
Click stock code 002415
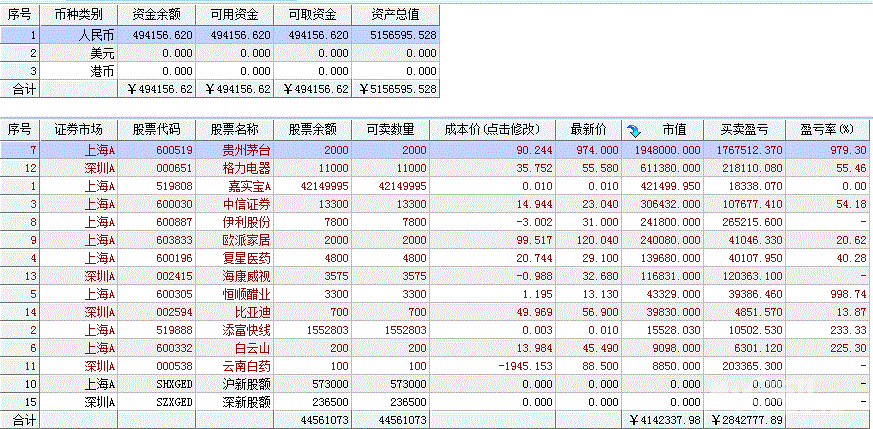tap(174, 276)
